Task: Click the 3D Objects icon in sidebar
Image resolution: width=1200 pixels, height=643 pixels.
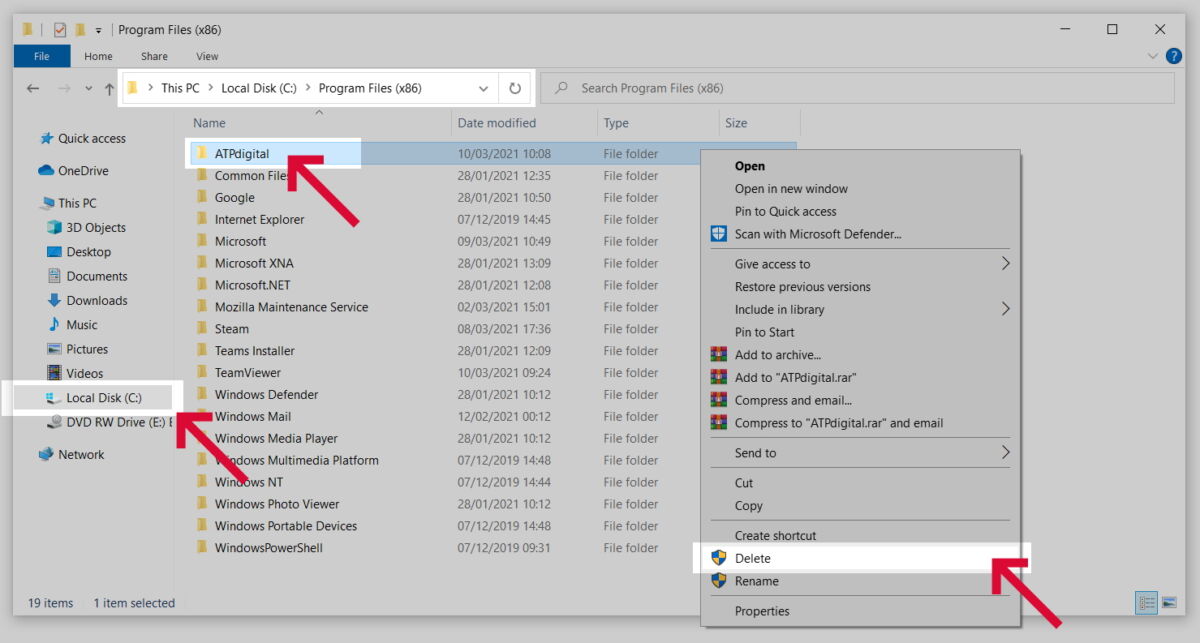Action: click(54, 227)
